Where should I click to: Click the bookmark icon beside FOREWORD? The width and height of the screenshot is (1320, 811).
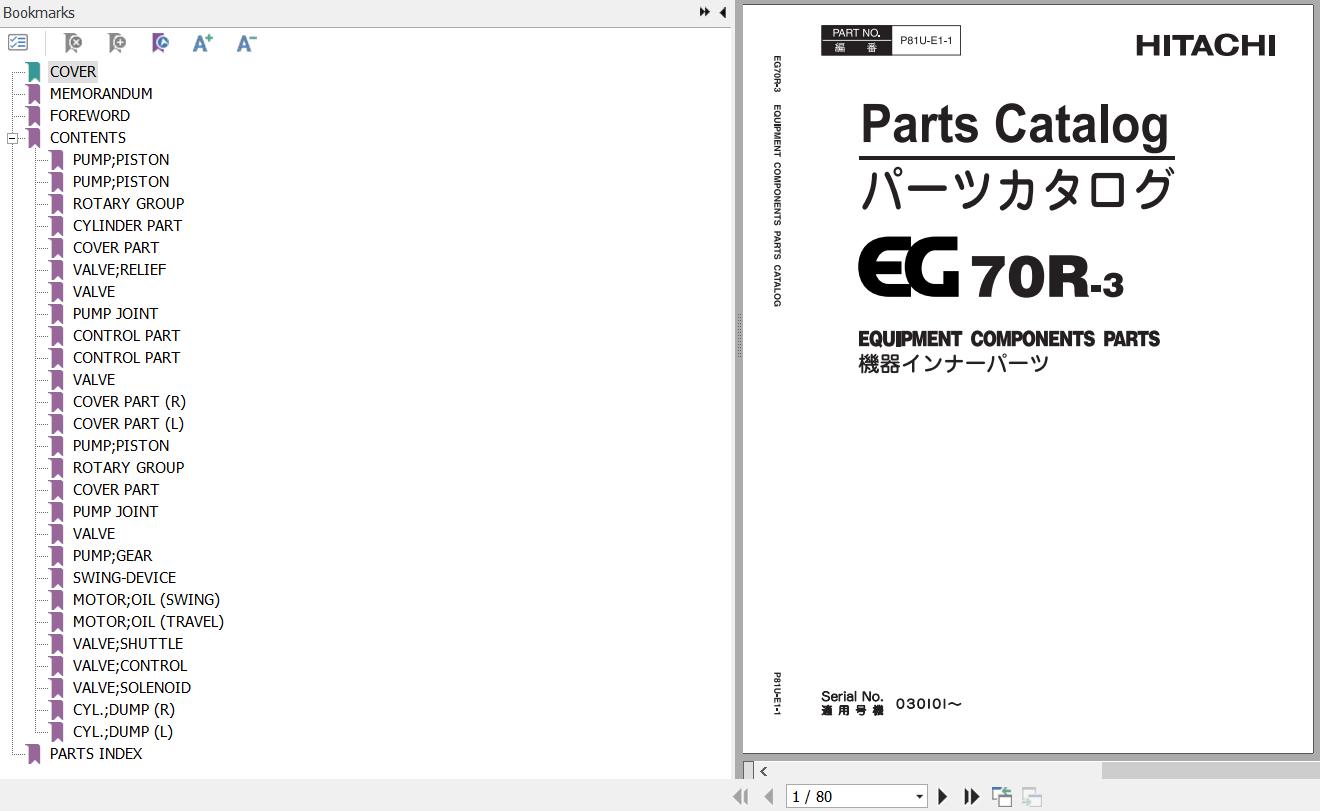pyautogui.click(x=34, y=116)
